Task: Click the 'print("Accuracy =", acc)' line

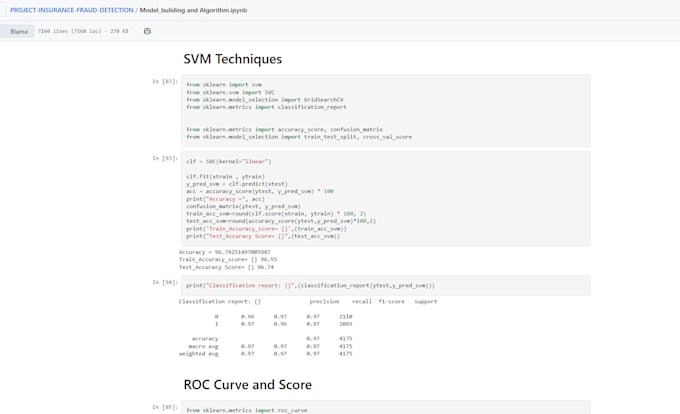Action: (x=225, y=199)
